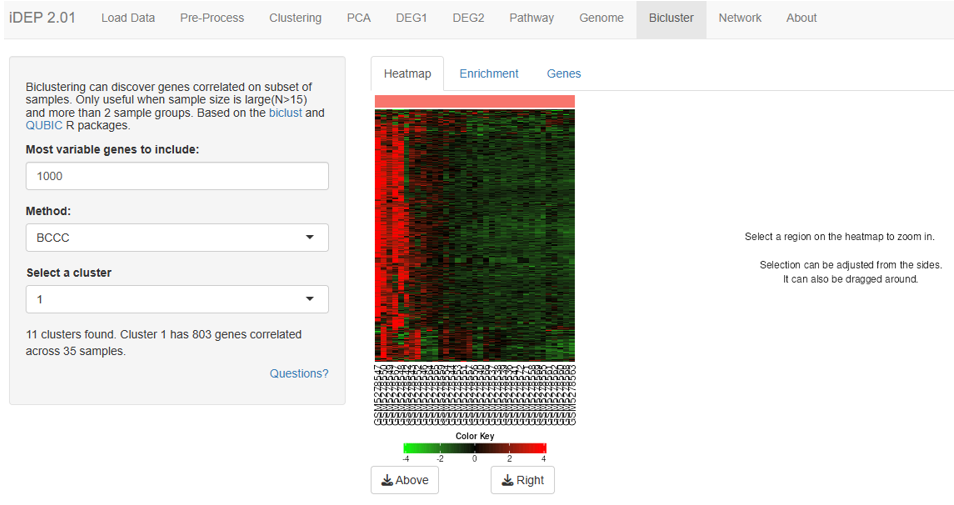Open the Genome tab

pos(601,18)
